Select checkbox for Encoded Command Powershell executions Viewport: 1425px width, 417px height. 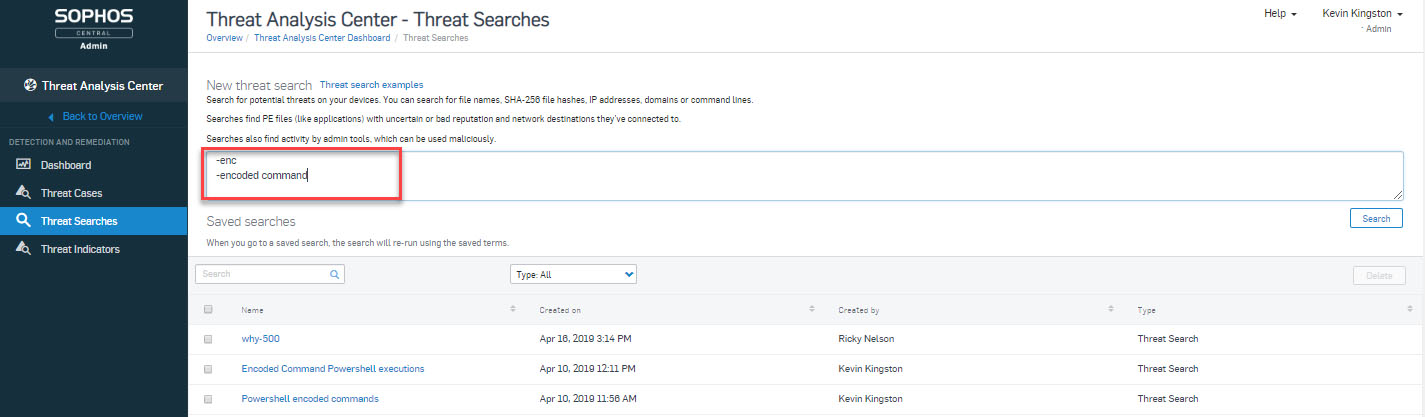click(208, 369)
